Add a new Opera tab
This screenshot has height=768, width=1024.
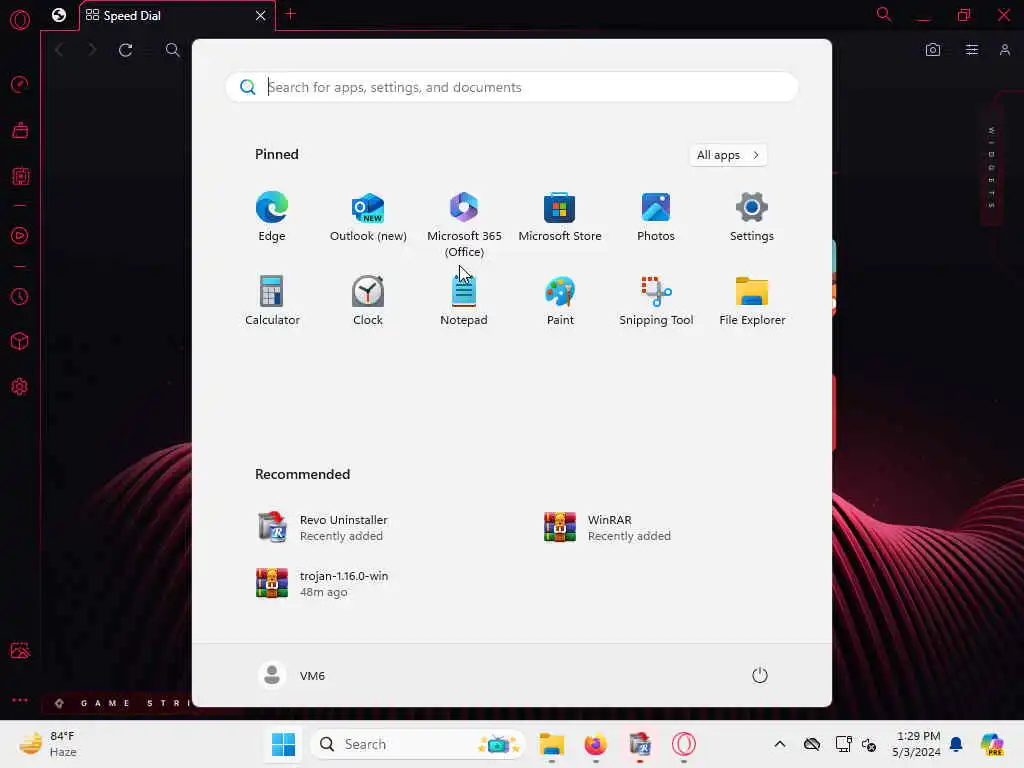[291, 14]
